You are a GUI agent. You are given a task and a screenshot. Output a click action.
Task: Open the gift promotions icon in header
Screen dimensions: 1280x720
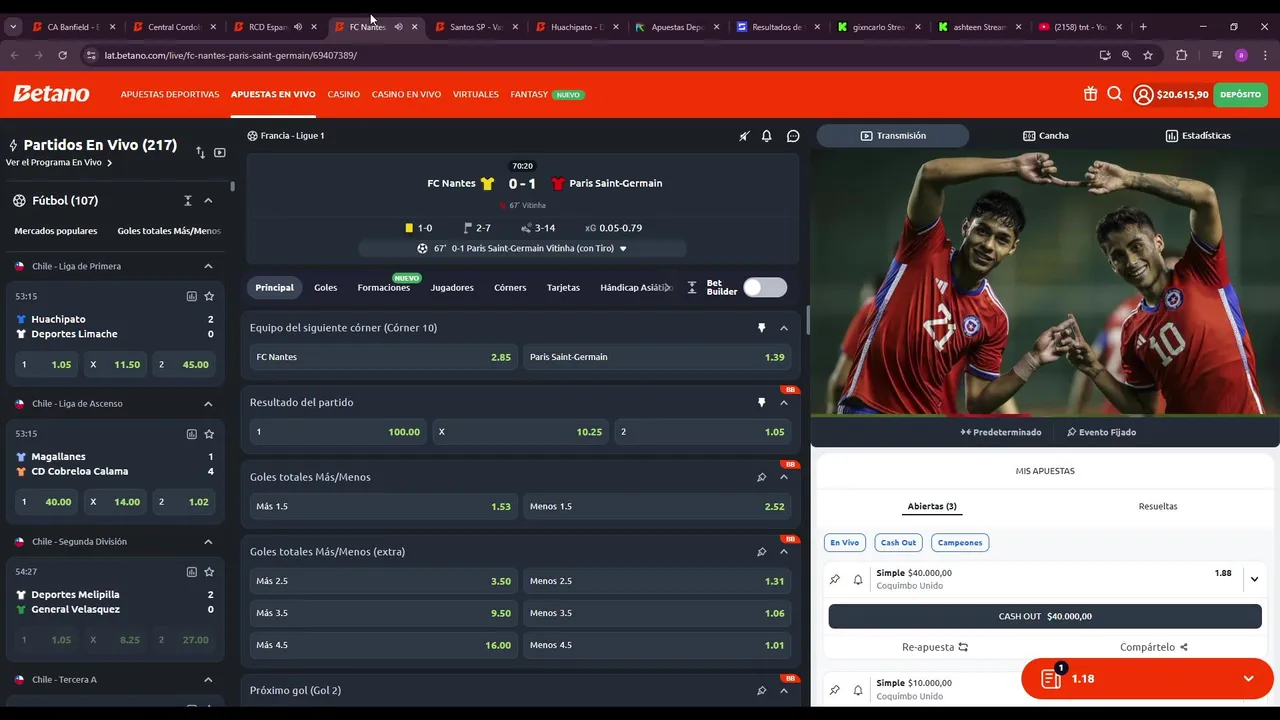(x=1090, y=94)
